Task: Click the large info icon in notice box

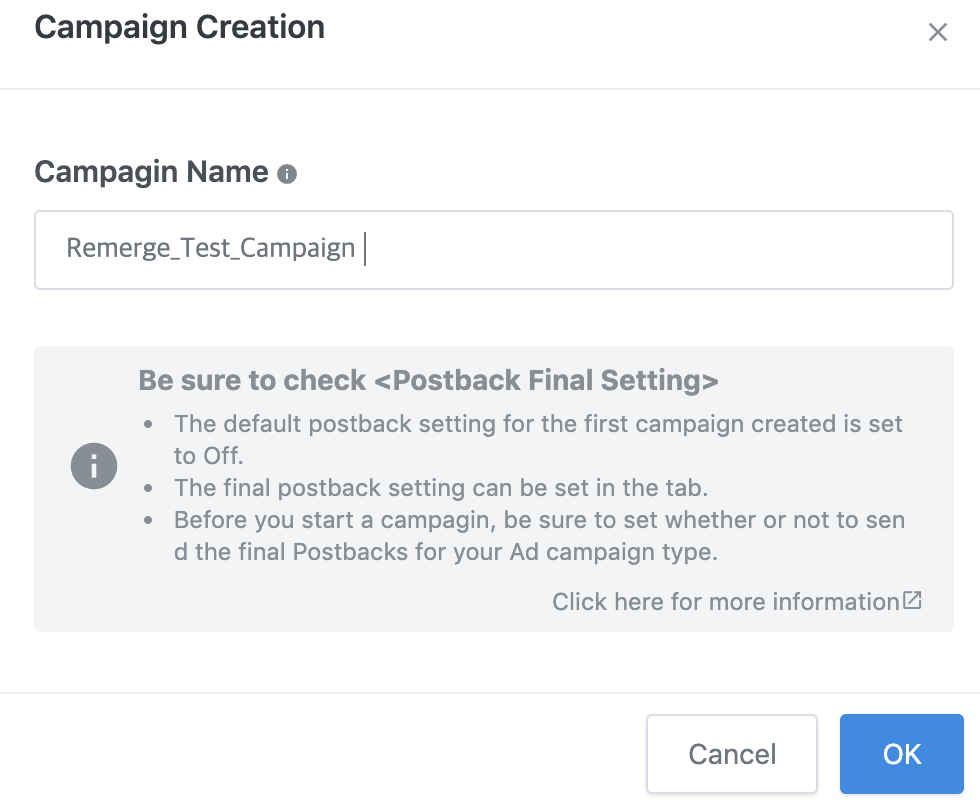Action: coord(94,466)
